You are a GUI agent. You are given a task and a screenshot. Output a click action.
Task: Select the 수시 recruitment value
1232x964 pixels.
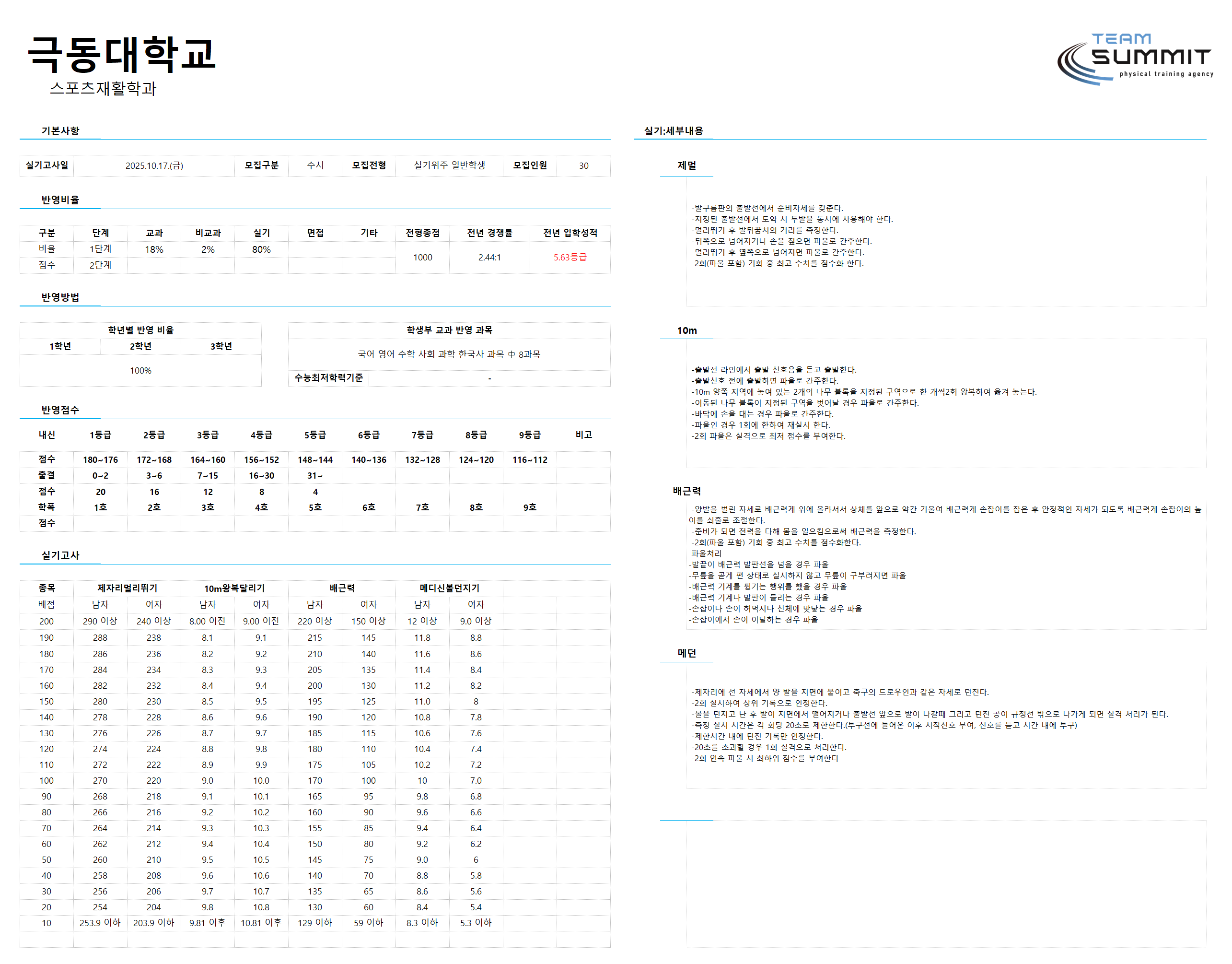[x=315, y=165]
